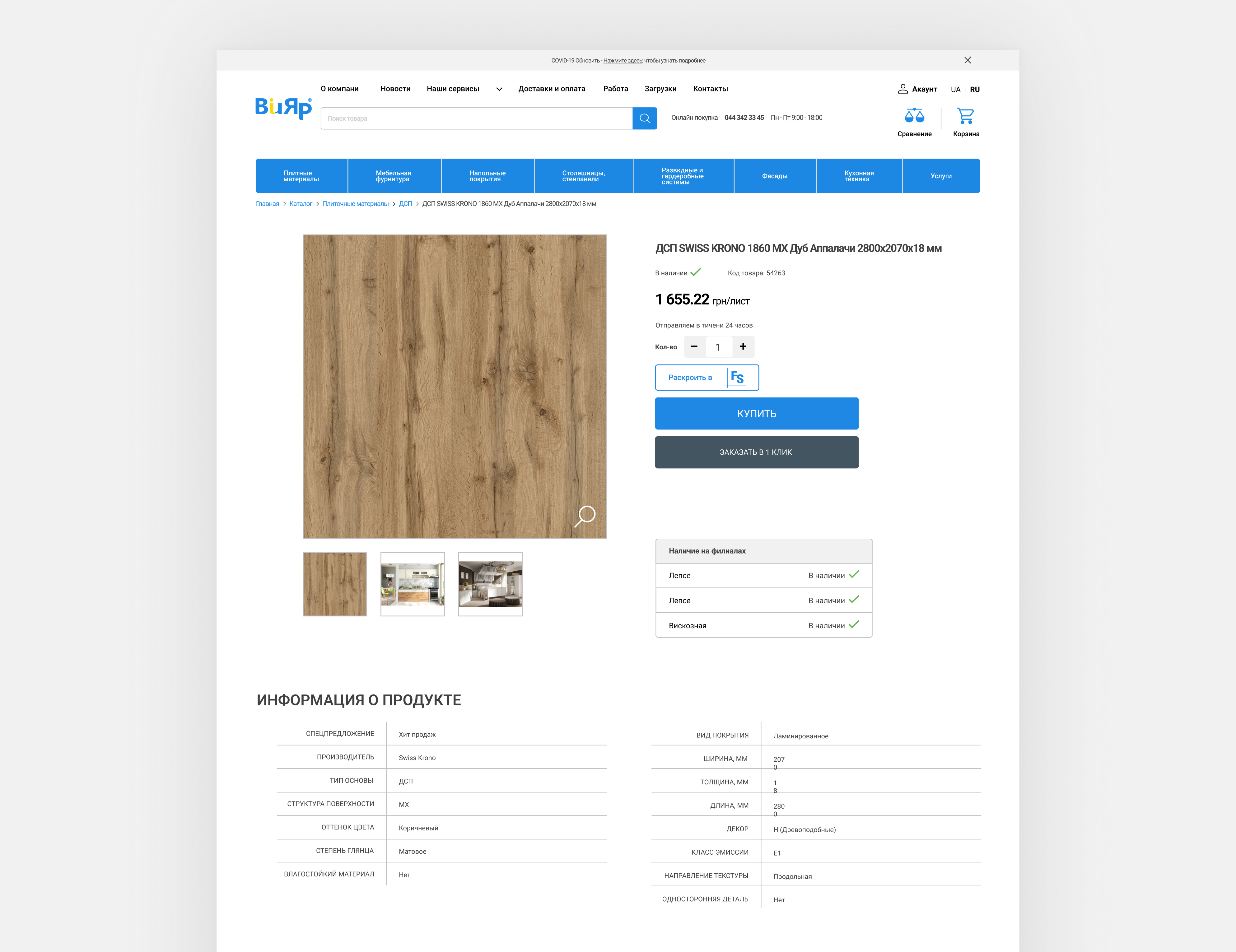Click the search magnifier button

tap(645, 118)
